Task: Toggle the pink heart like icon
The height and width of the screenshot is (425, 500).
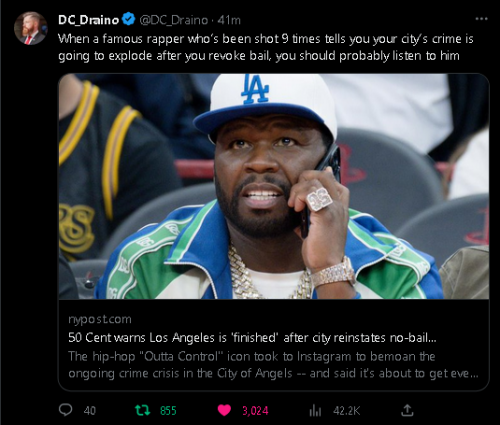Action: (x=224, y=410)
